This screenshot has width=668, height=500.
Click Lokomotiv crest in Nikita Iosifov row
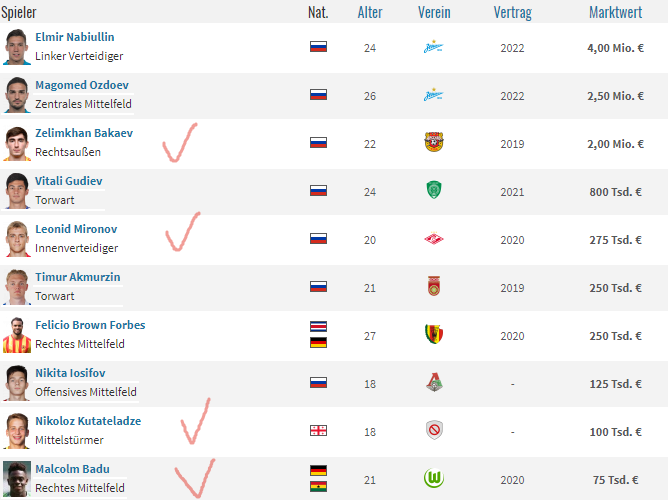pos(434,382)
